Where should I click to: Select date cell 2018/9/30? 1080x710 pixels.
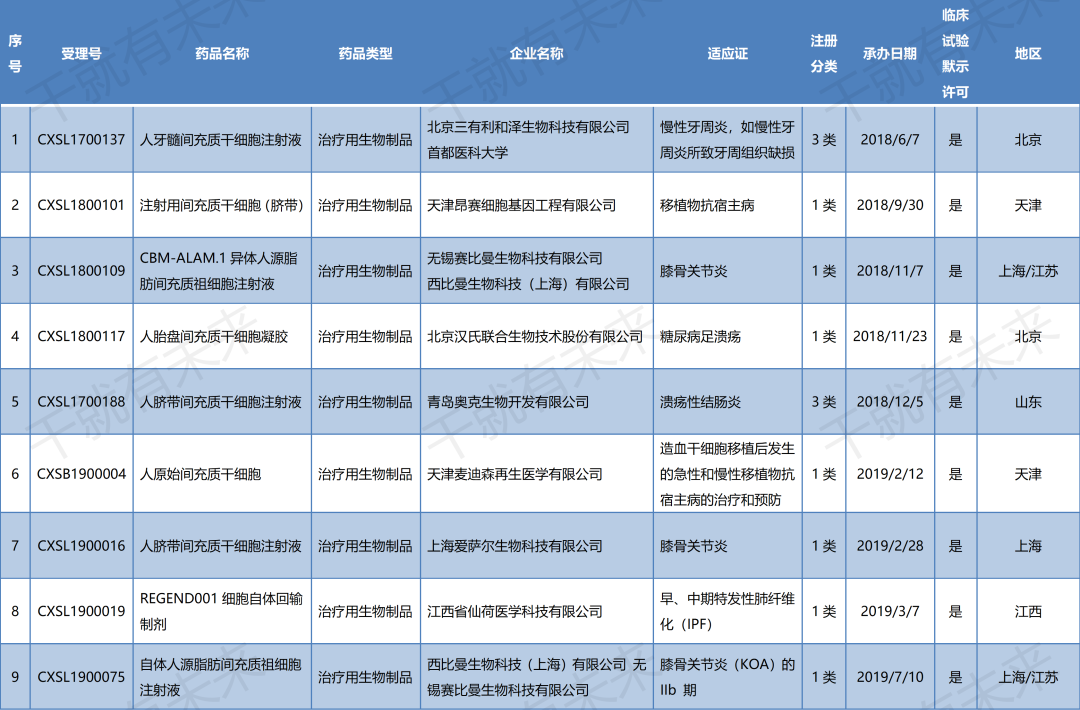[x=889, y=205]
